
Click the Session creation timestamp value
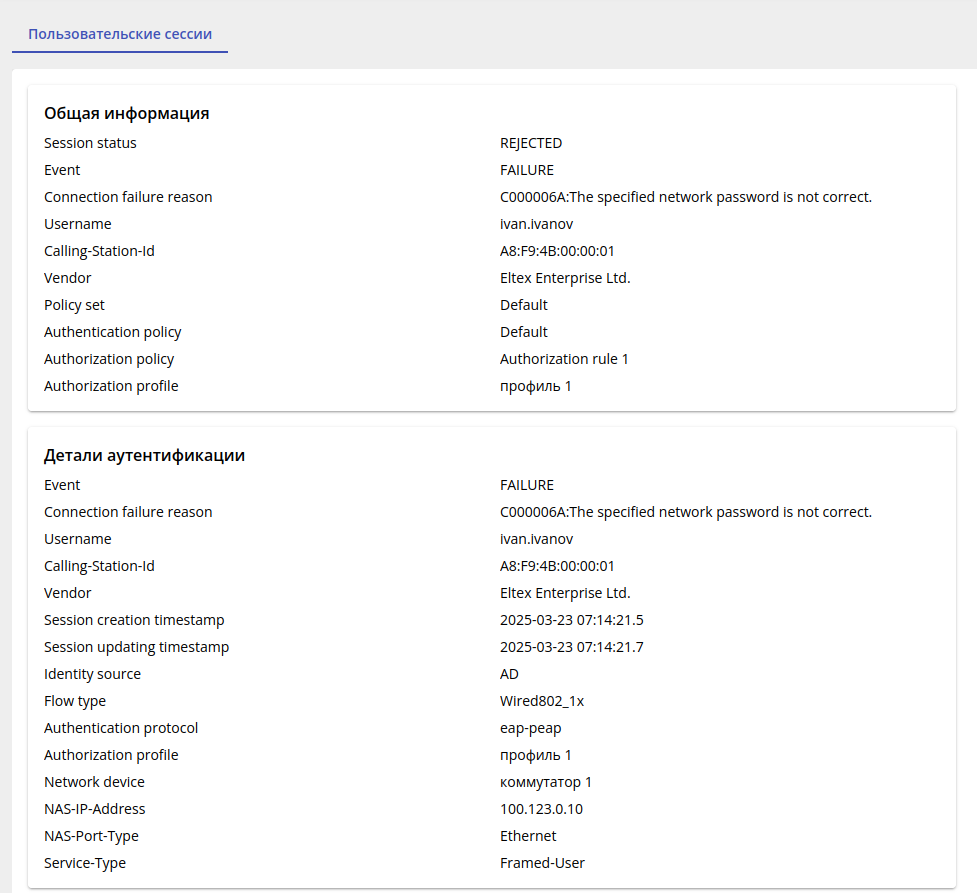pyautogui.click(x=571, y=620)
